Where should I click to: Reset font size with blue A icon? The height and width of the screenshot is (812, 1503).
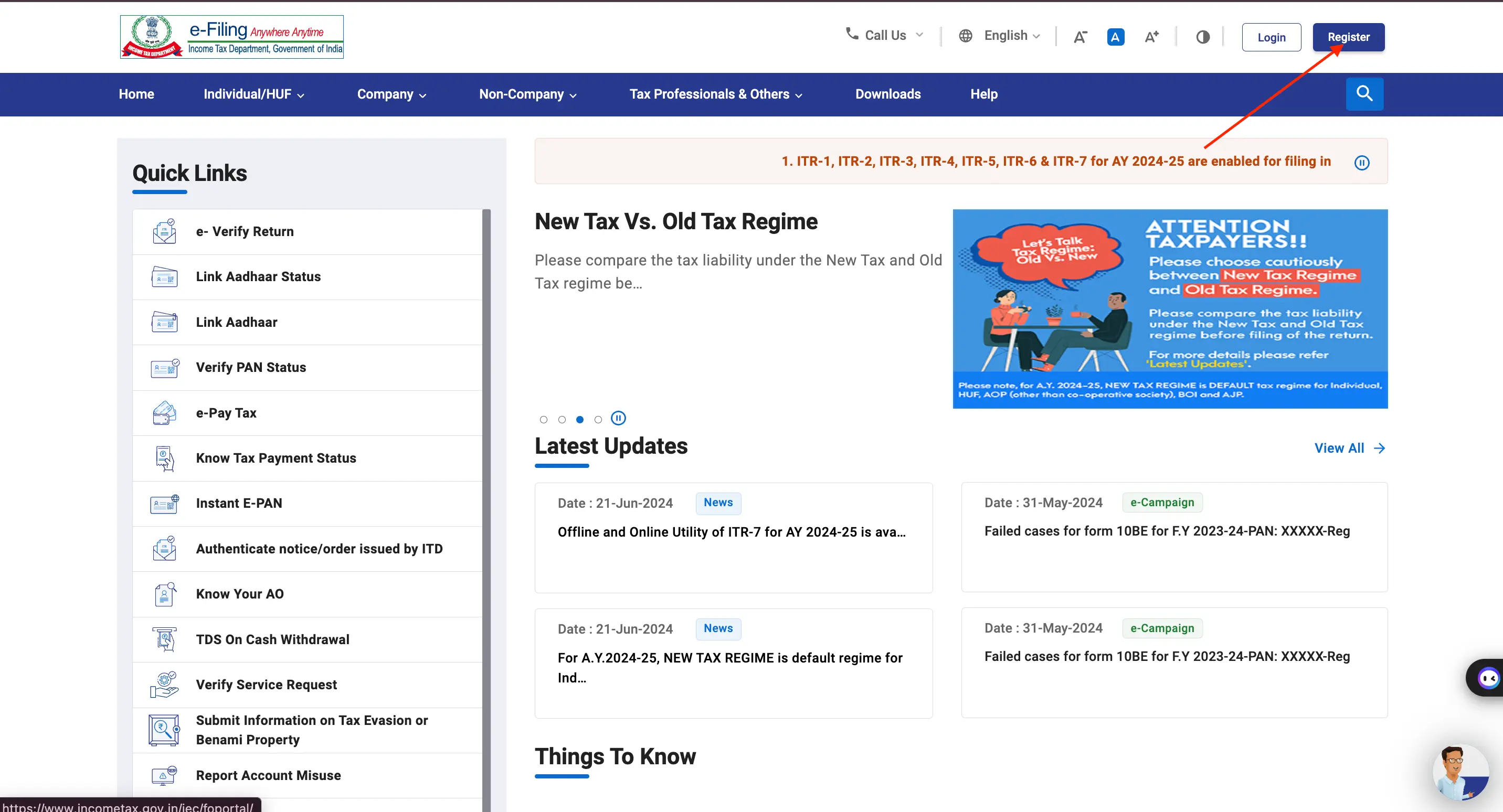[1116, 37]
